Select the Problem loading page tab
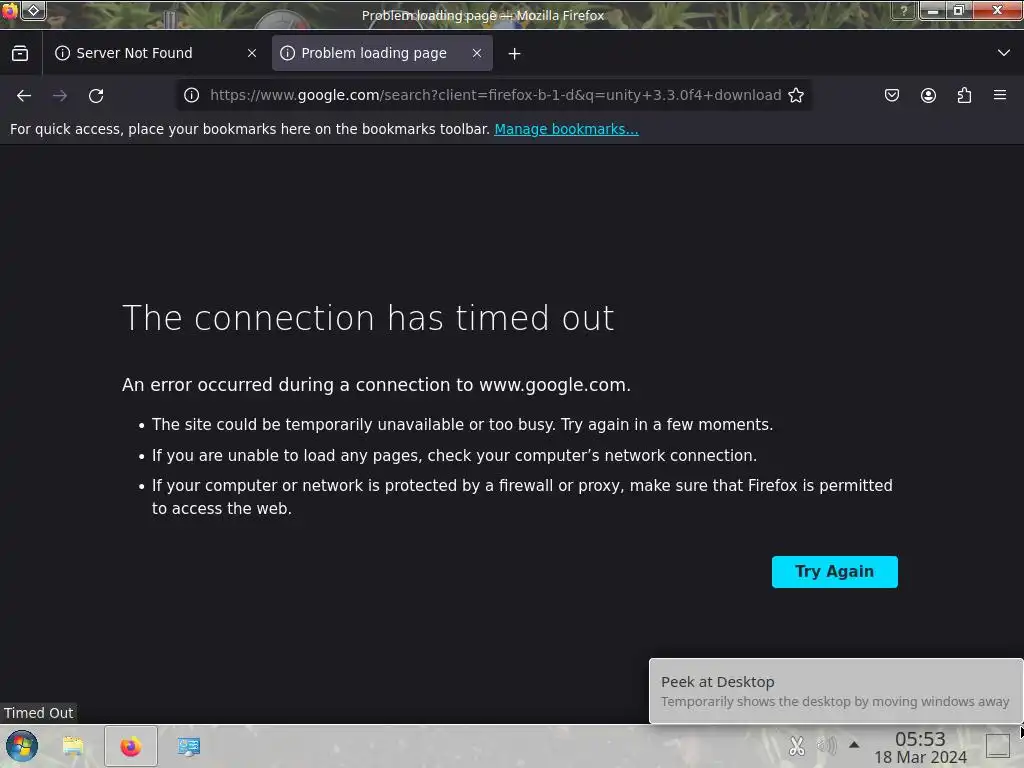Screen dimensions: 1024x768 tap(382, 54)
